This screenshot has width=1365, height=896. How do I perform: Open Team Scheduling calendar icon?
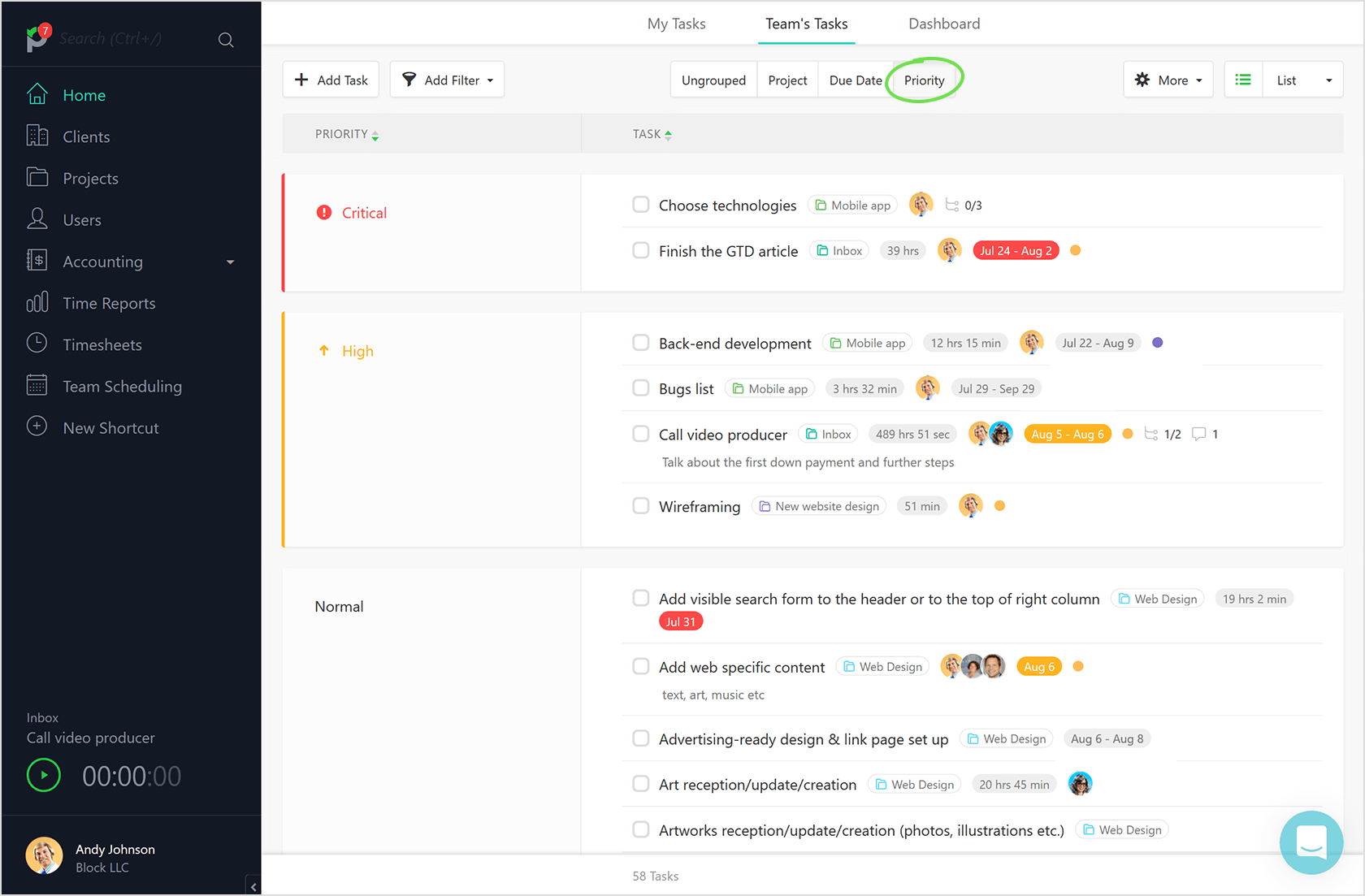(37, 386)
